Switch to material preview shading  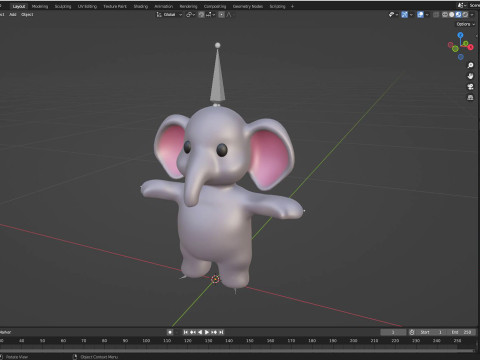[458, 15]
